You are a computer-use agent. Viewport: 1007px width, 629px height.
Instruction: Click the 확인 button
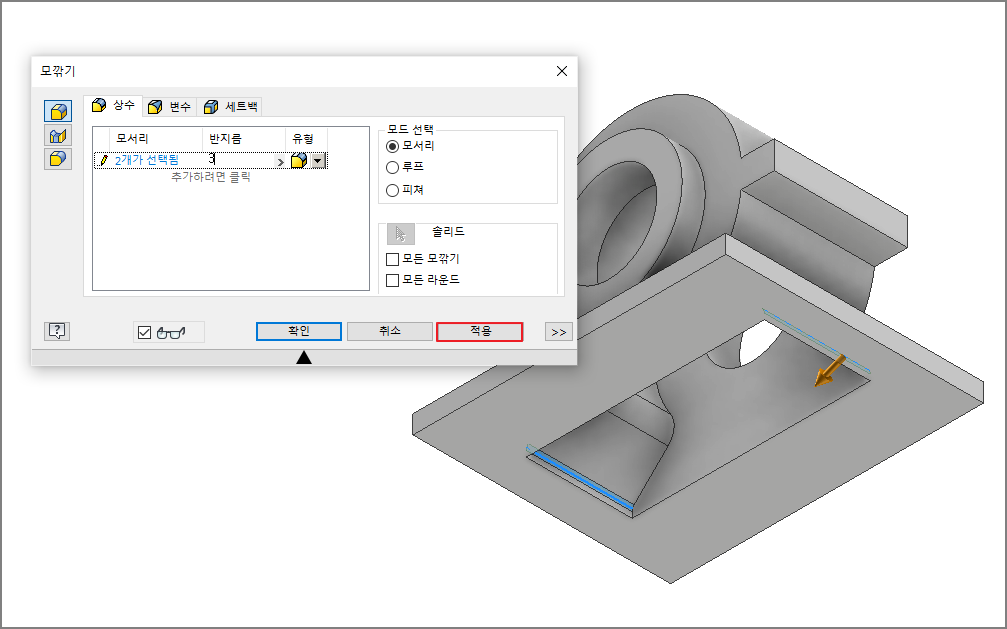(299, 332)
